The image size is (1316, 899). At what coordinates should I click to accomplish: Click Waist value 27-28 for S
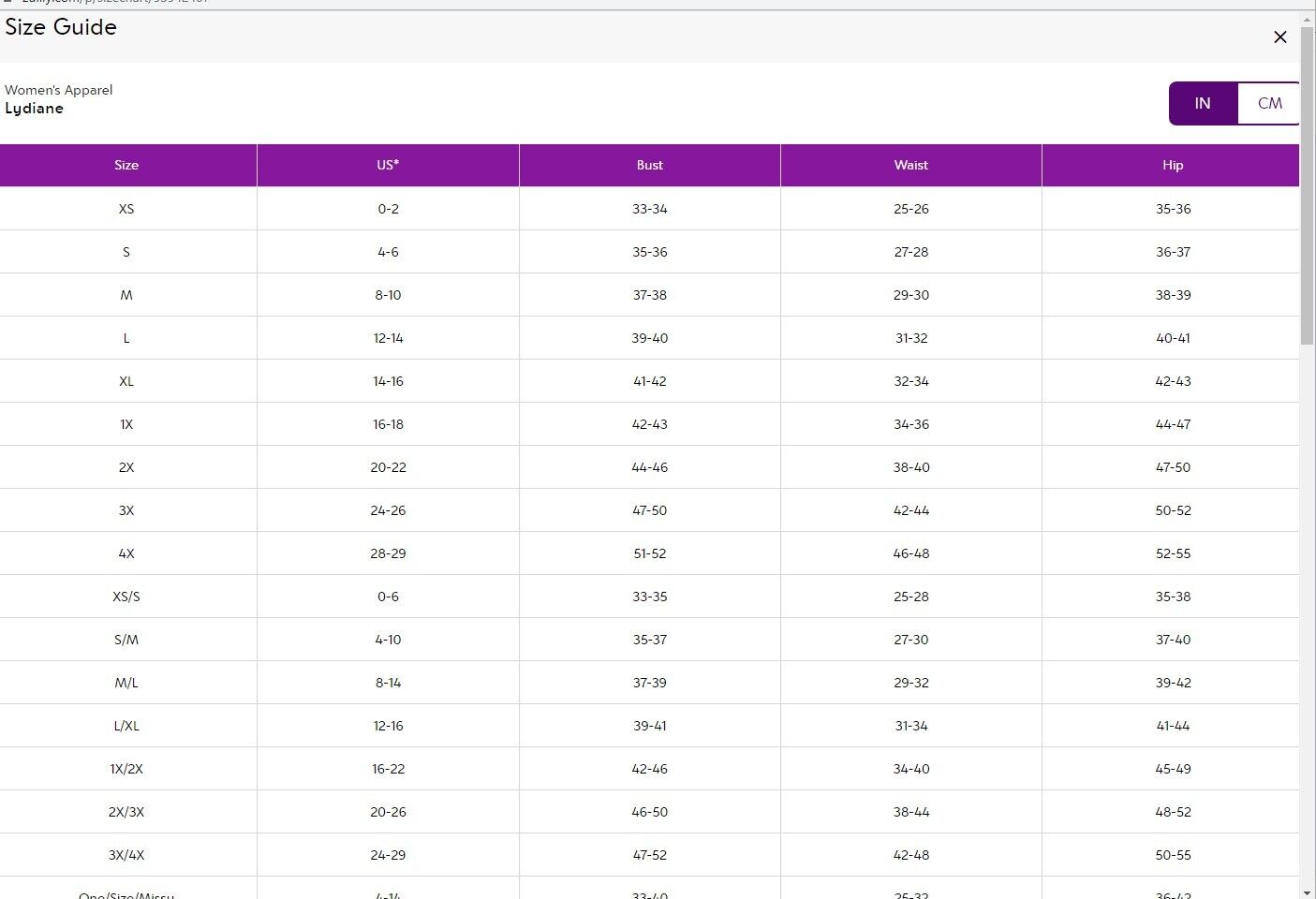click(x=910, y=252)
